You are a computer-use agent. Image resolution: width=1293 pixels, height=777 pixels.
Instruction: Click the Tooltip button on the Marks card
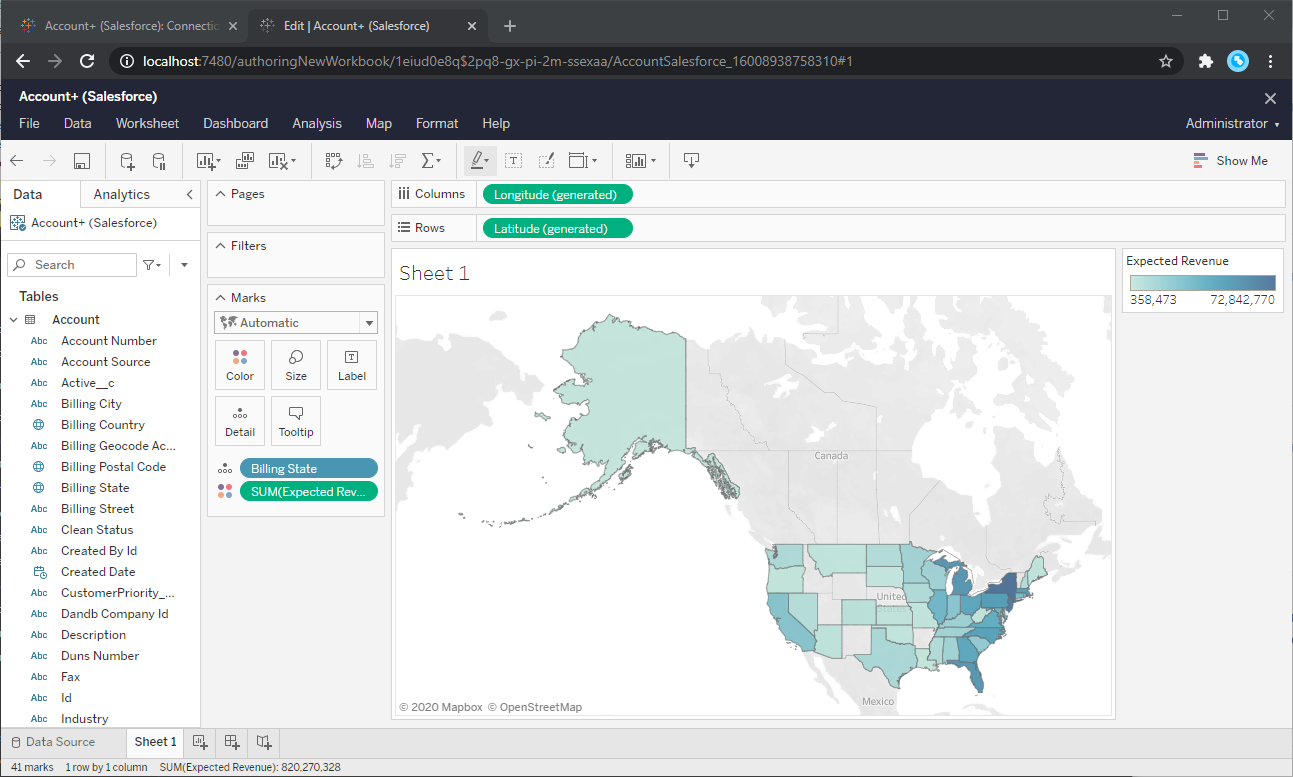click(296, 421)
